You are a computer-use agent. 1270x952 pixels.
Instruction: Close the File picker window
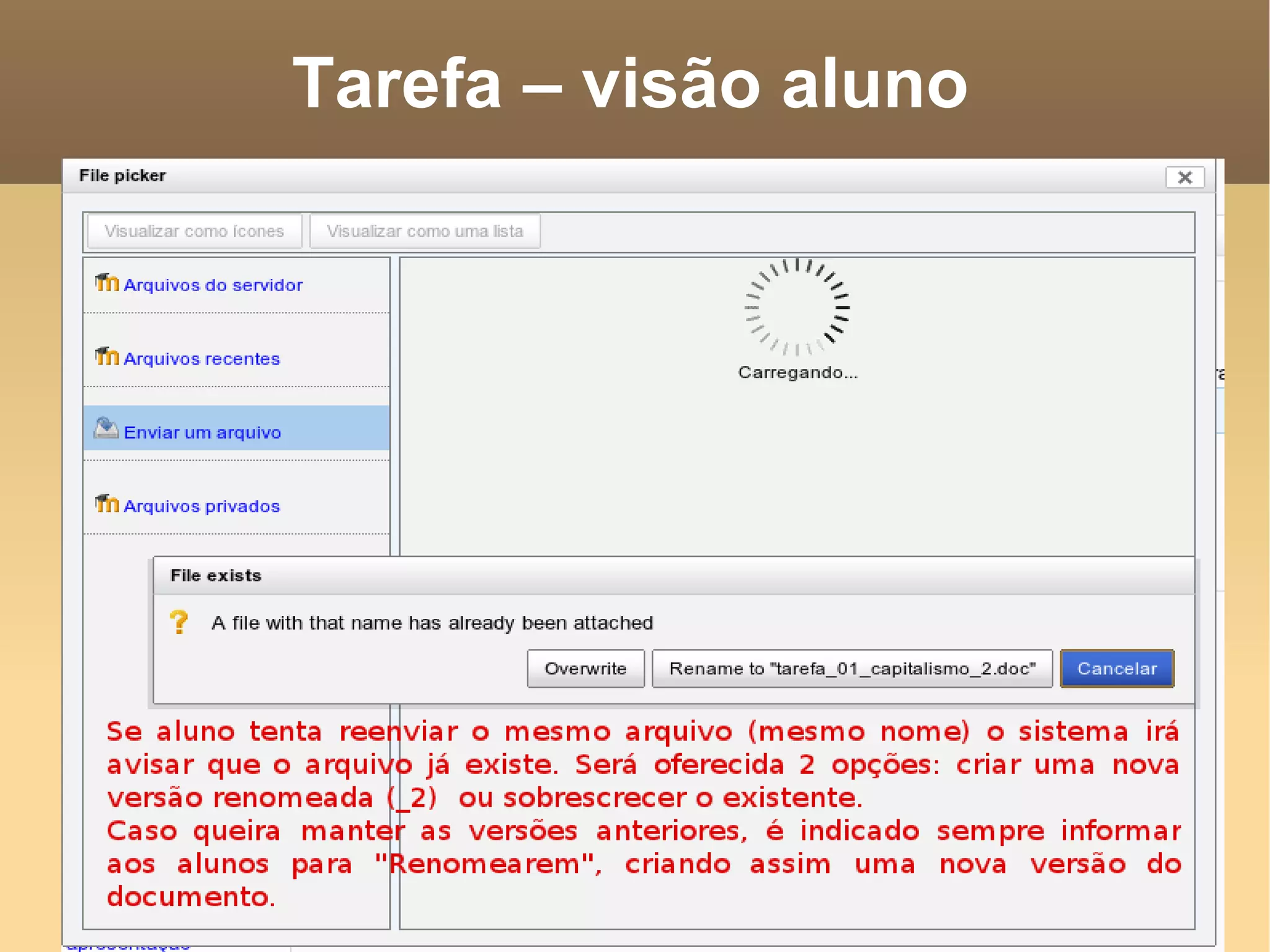pyautogui.click(x=1185, y=177)
